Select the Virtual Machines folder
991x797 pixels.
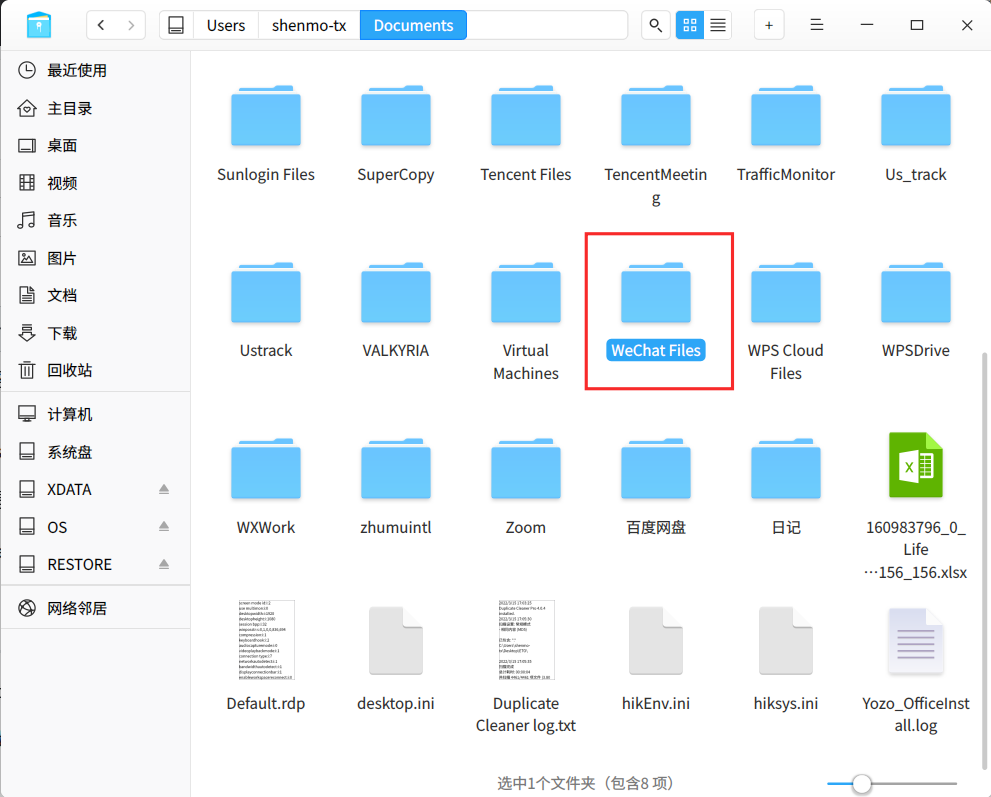pos(526,321)
